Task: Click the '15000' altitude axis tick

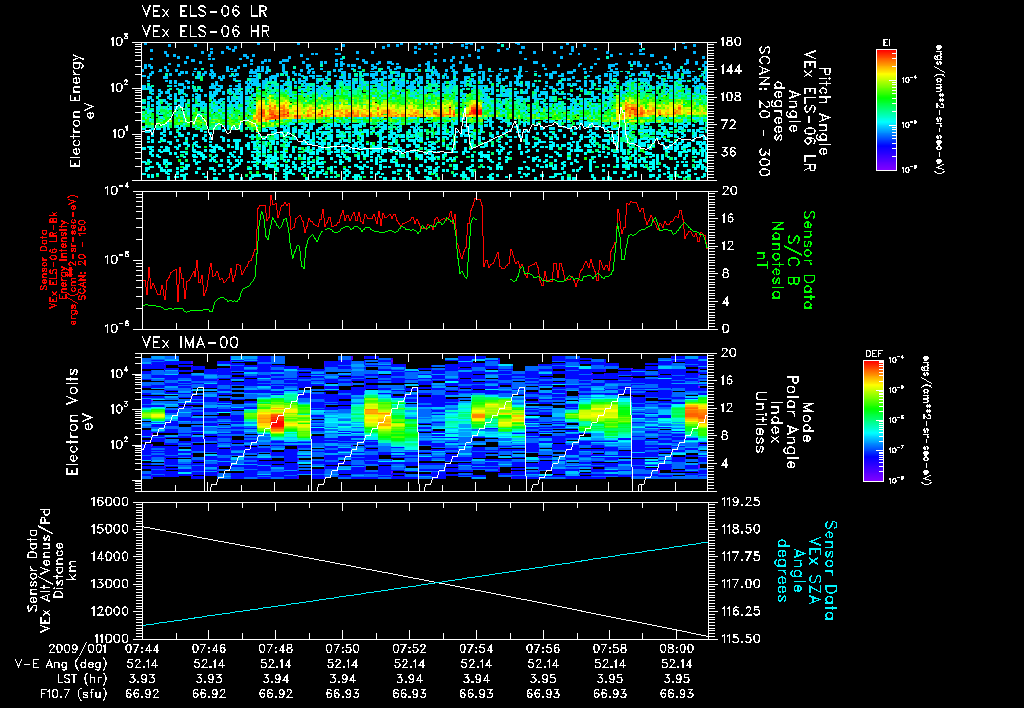Action: point(112,529)
